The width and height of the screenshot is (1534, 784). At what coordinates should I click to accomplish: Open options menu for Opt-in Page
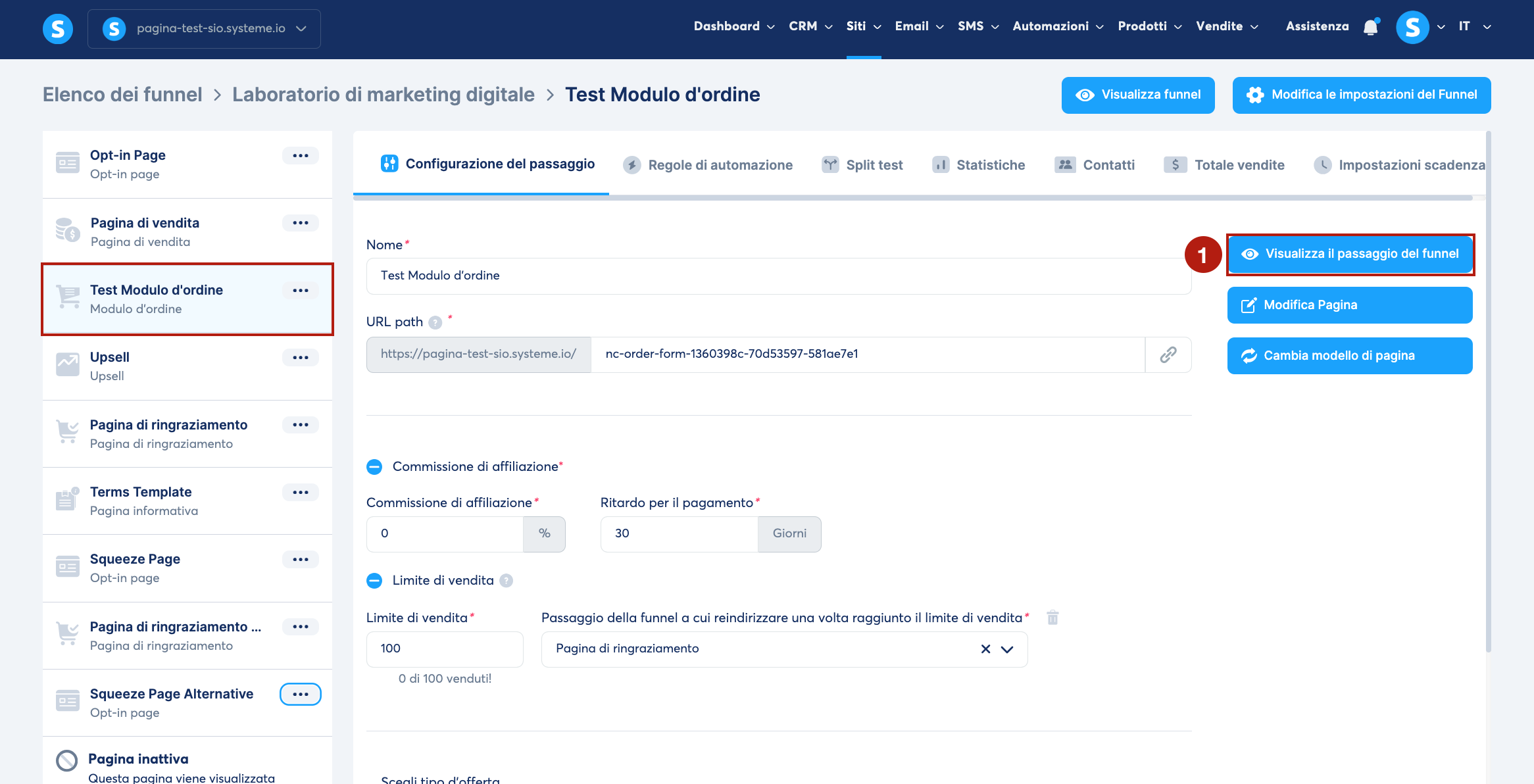(x=301, y=156)
